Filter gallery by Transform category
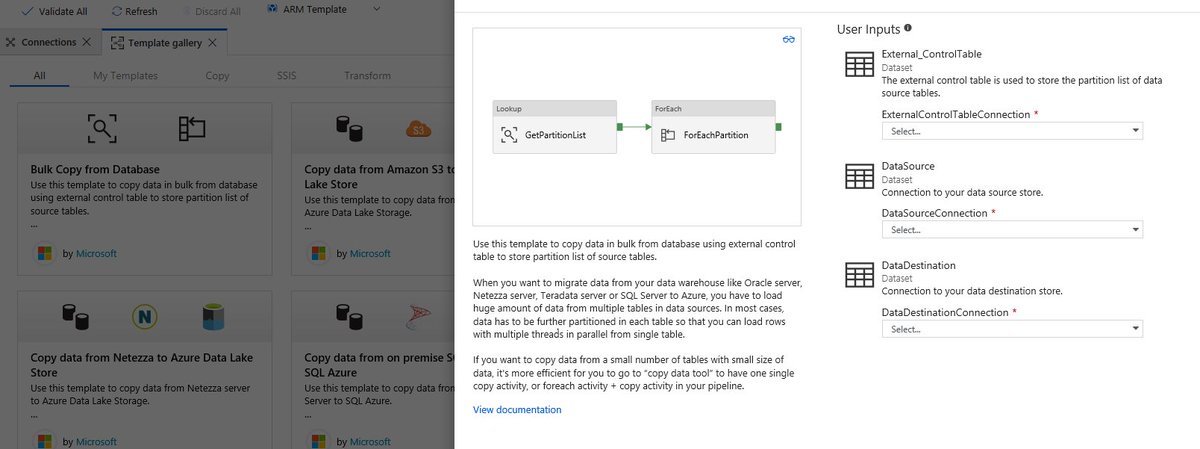Image resolution: width=1200 pixels, height=449 pixels. pyautogui.click(x=367, y=76)
